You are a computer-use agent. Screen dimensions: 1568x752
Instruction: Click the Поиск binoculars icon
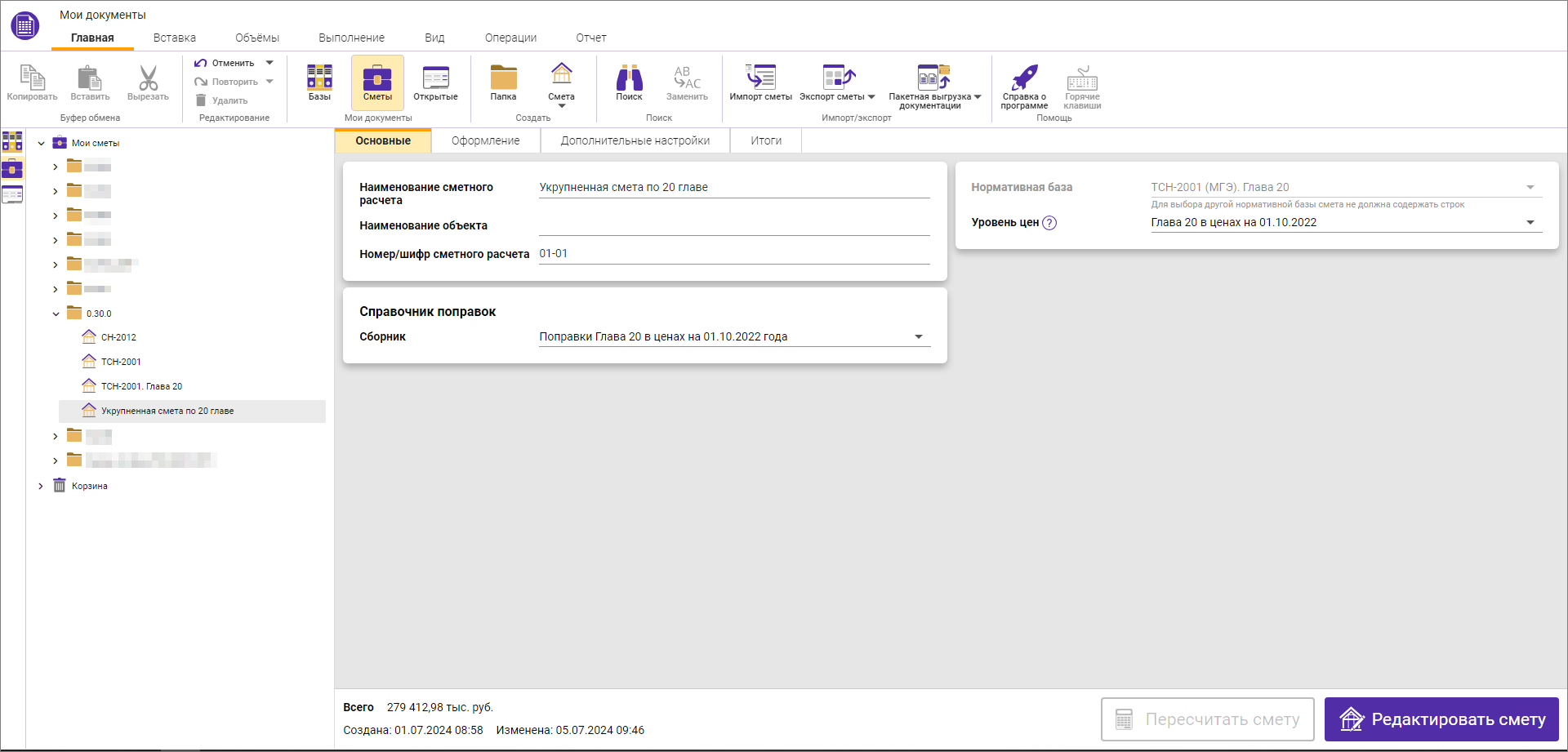pyautogui.click(x=629, y=82)
